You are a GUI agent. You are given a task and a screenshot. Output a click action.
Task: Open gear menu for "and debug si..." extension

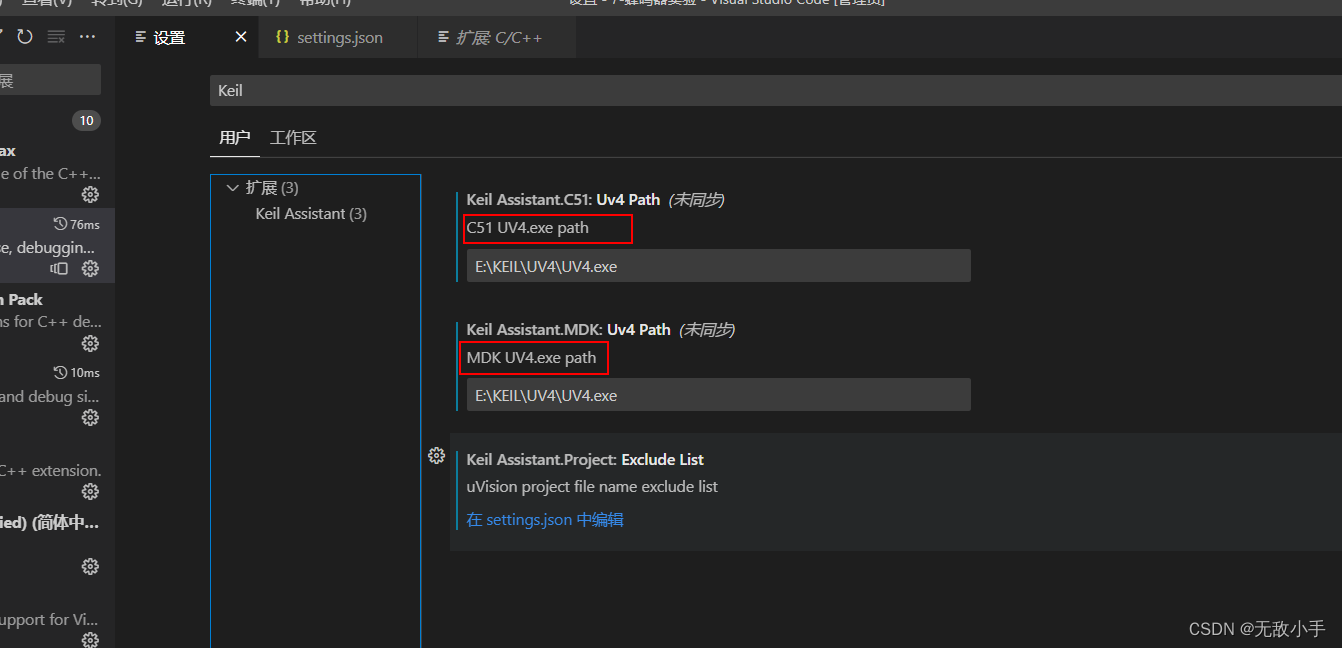point(90,417)
